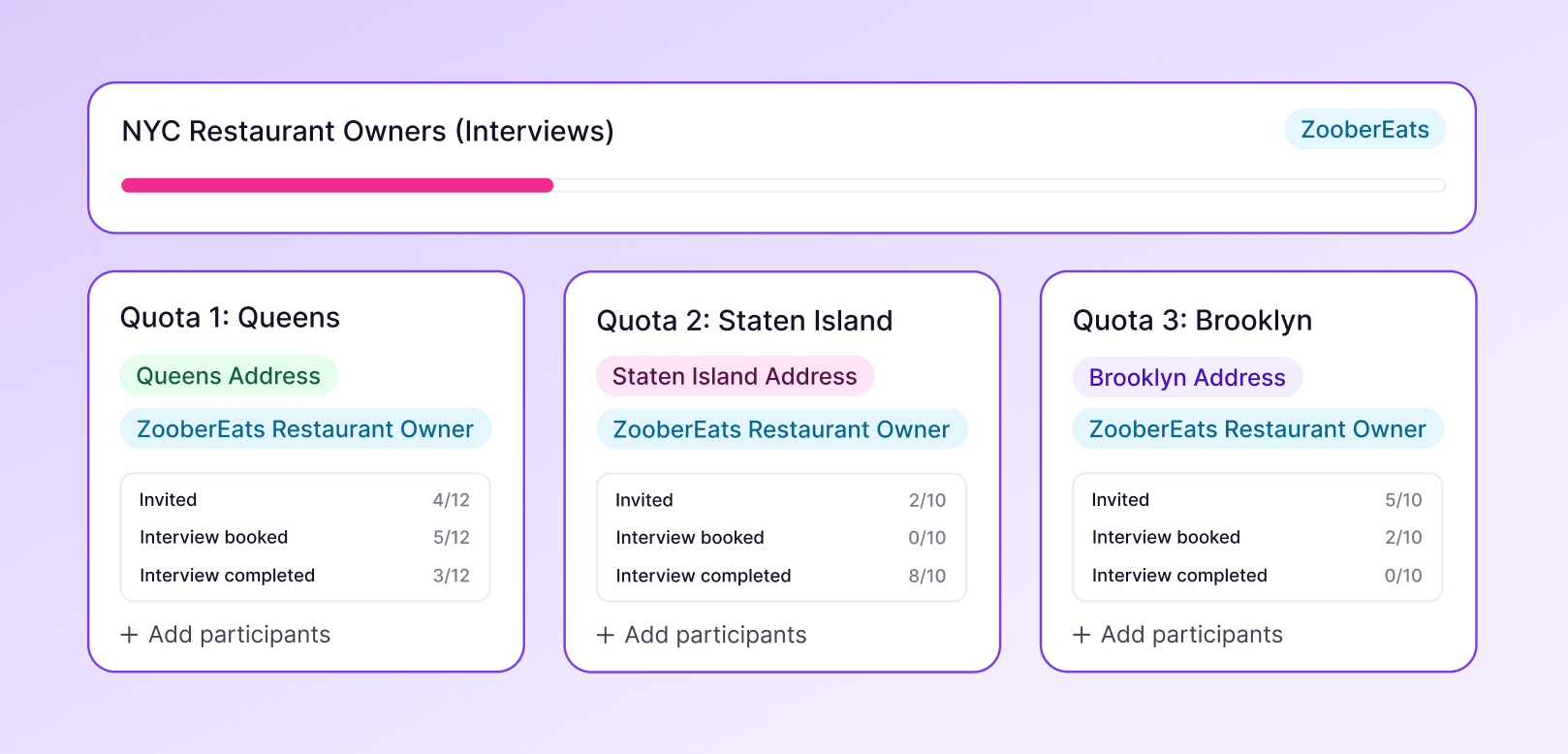1568x754 pixels.
Task: Click the Brooklyn Interview completed count 0/10
Action: click(1403, 576)
